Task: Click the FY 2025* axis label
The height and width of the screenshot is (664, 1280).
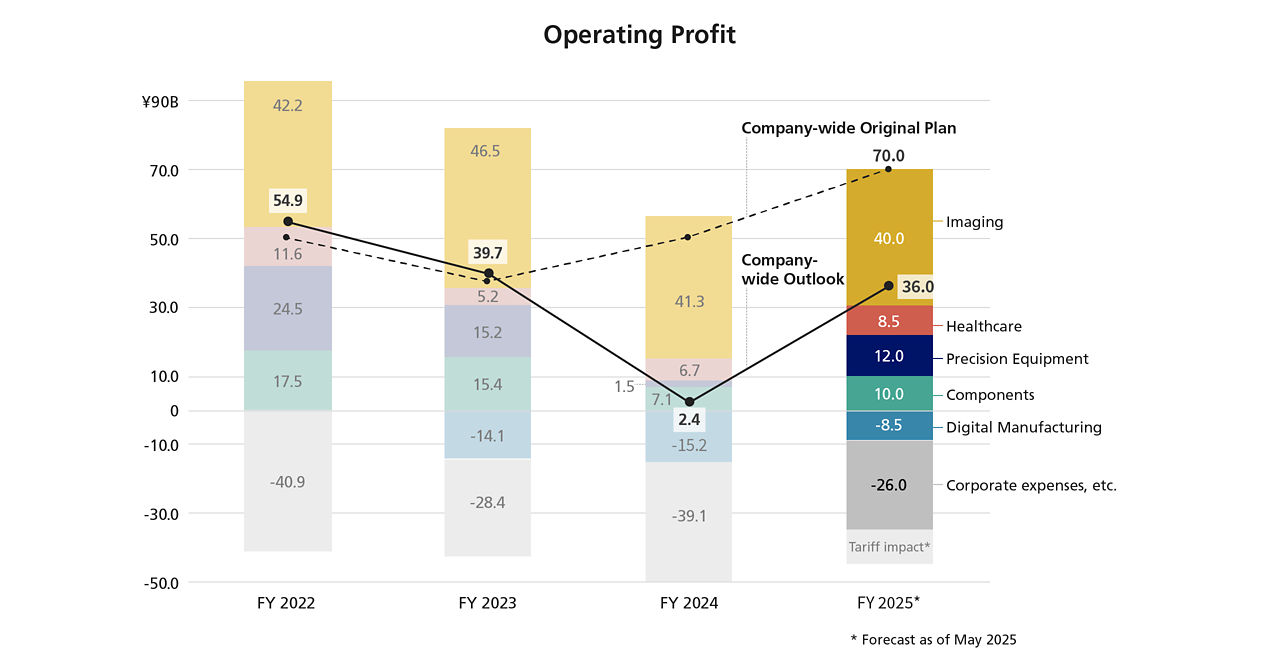Action: [x=889, y=604]
